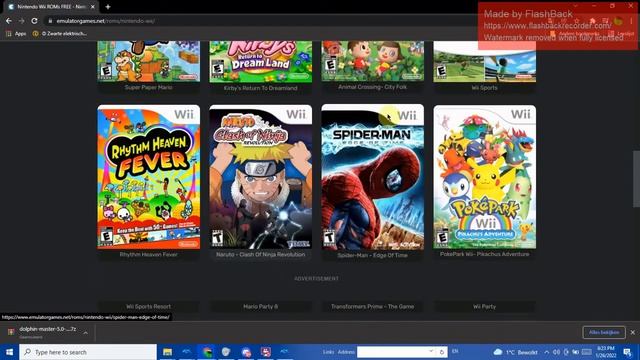Click the Animal Crossing- City Folk title
The image size is (640, 360).
click(x=372, y=87)
